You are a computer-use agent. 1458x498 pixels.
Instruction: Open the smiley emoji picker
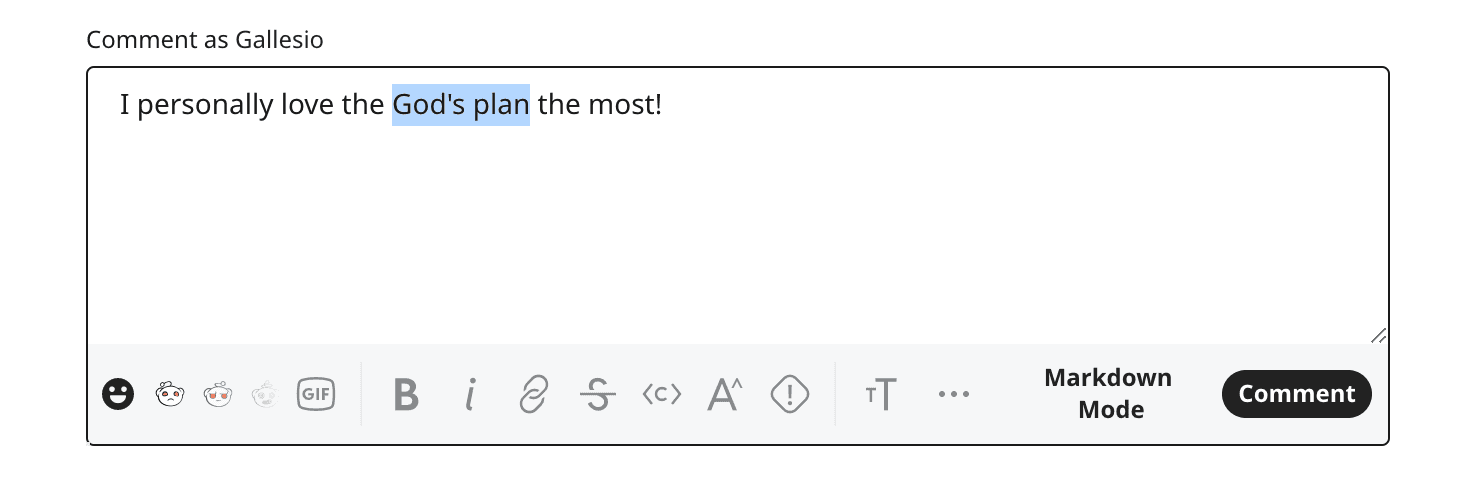[x=118, y=394]
